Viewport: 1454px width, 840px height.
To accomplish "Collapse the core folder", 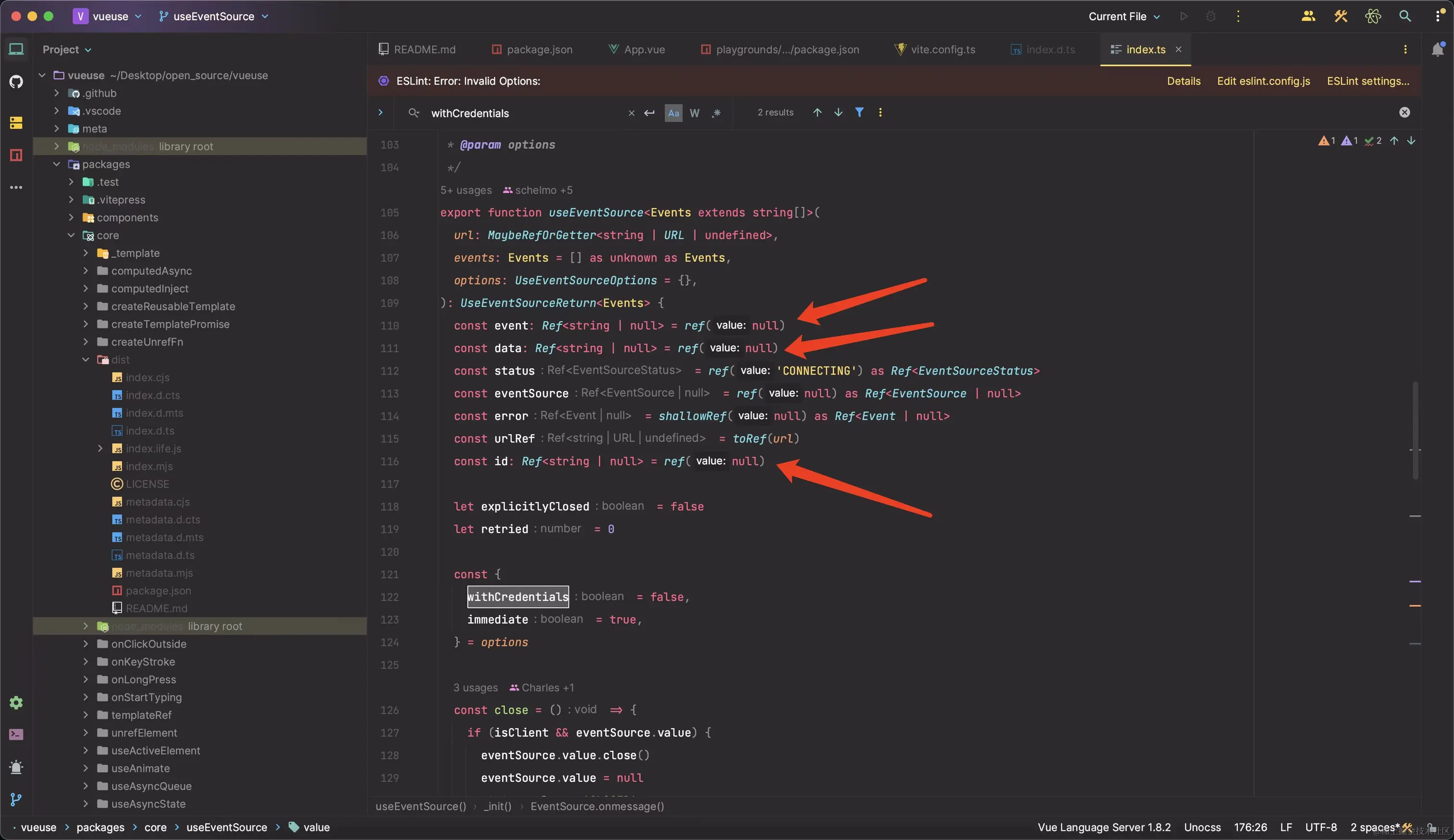I will [71, 235].
